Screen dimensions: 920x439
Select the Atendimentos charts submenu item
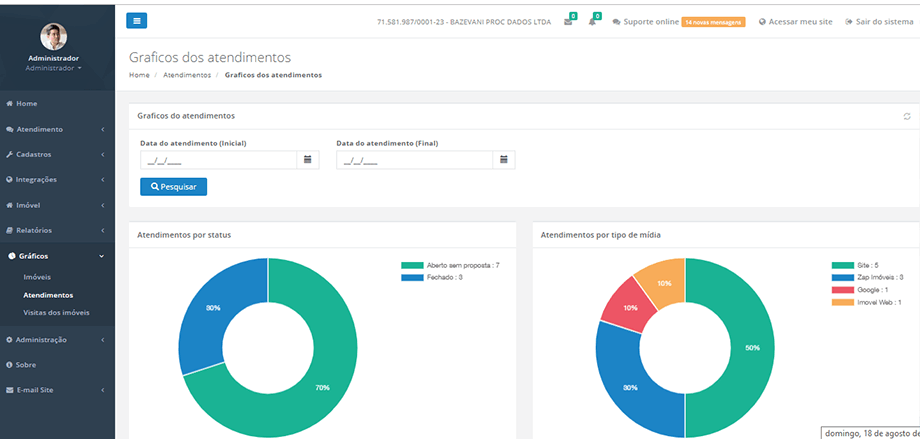pyautogui.click(x=48, y=295)
